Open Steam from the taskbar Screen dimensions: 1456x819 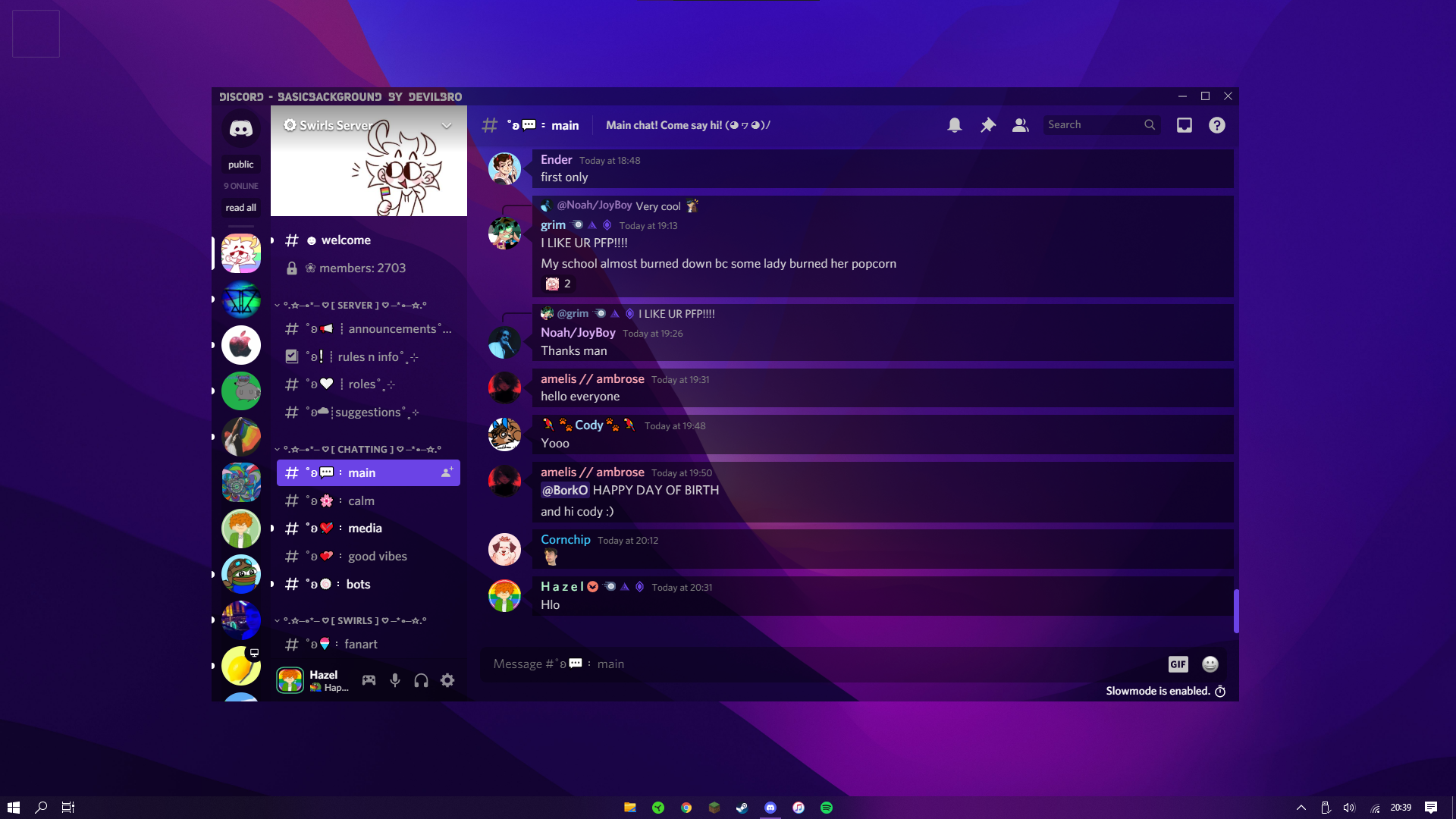pyautogui.click(x=742, y=808)
